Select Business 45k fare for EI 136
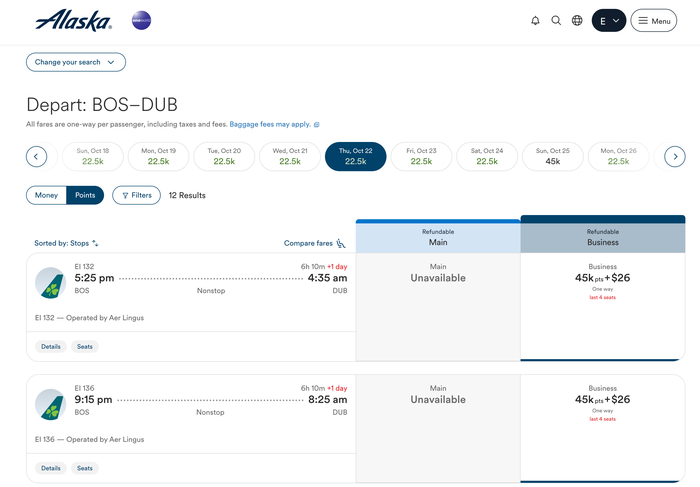 tap(603, 429)
